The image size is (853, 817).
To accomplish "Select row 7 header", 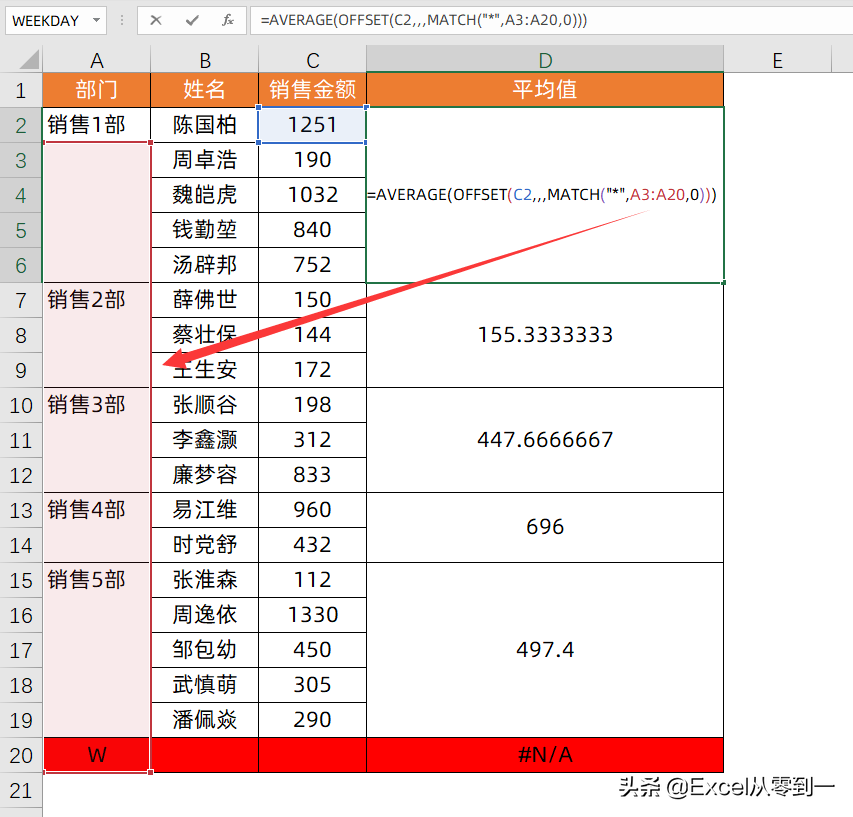I will point(21,300).
